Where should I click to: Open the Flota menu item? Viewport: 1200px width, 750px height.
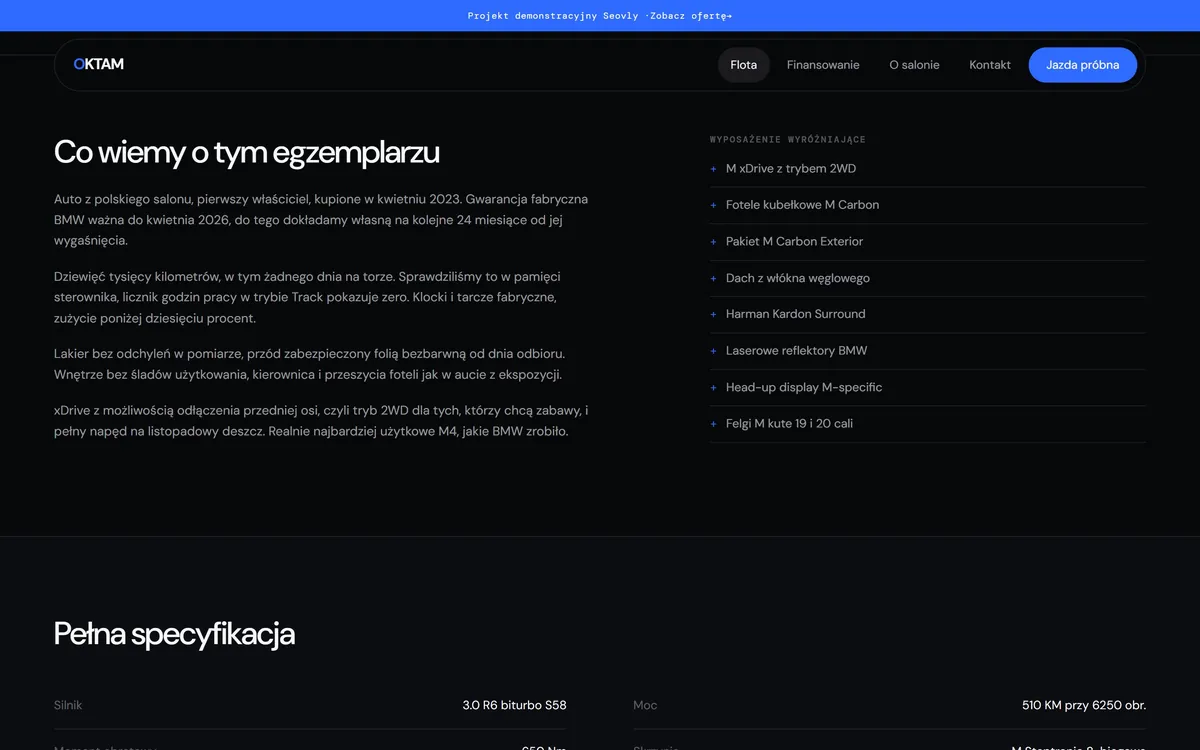tap(744, 65)
